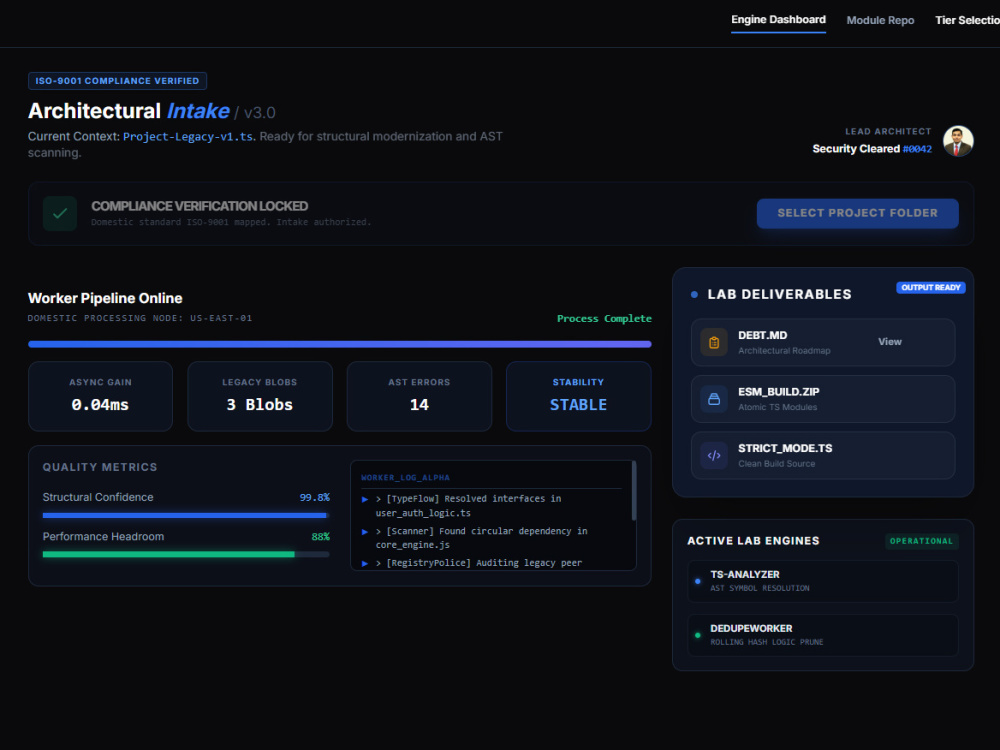Screen dimensions: 1000x750
Task: Click the 99.8% structural confidence value
Action: click(314, 497)
